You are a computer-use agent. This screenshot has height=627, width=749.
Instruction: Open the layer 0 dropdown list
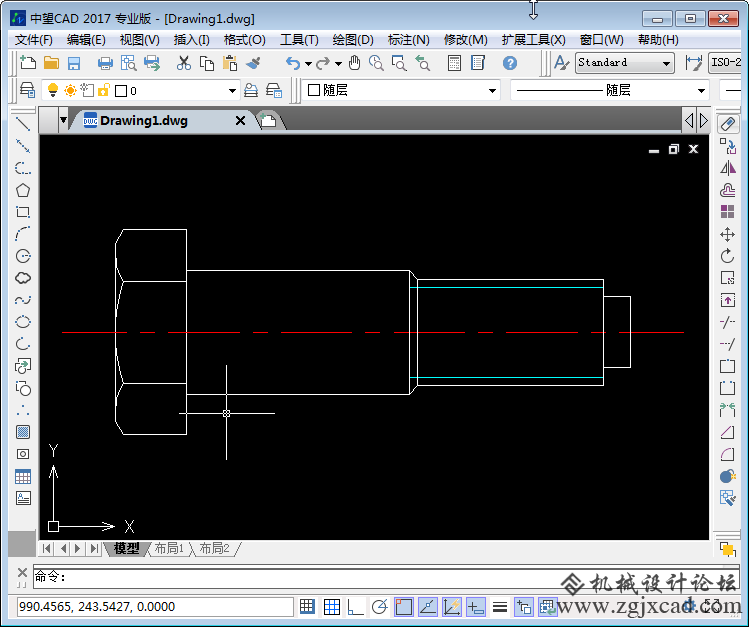coord(232,91)
